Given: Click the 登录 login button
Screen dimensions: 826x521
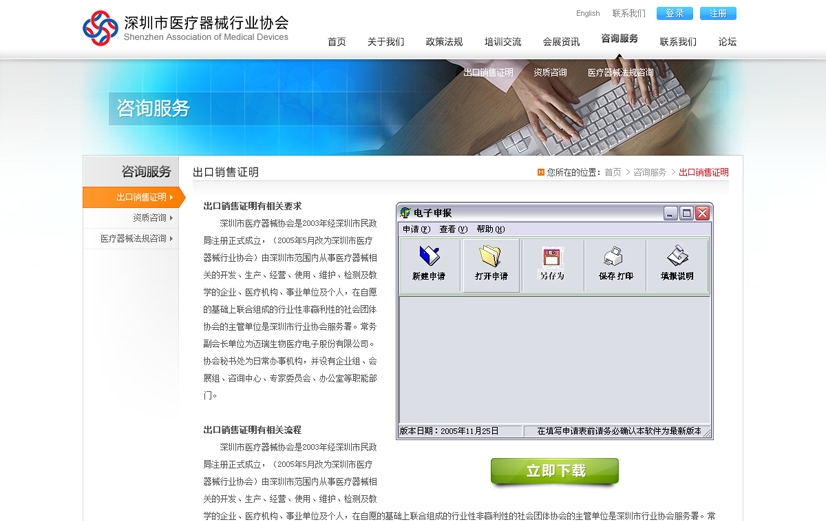Looking at the screenshot, I should 675,14.
